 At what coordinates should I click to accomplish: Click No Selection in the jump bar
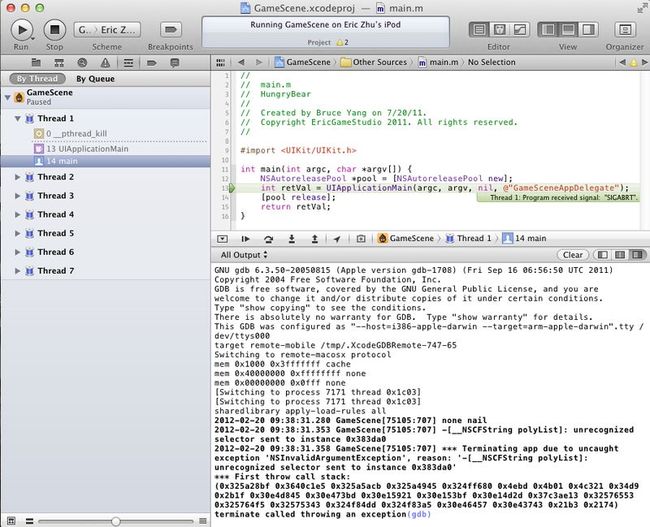[492, 62]
